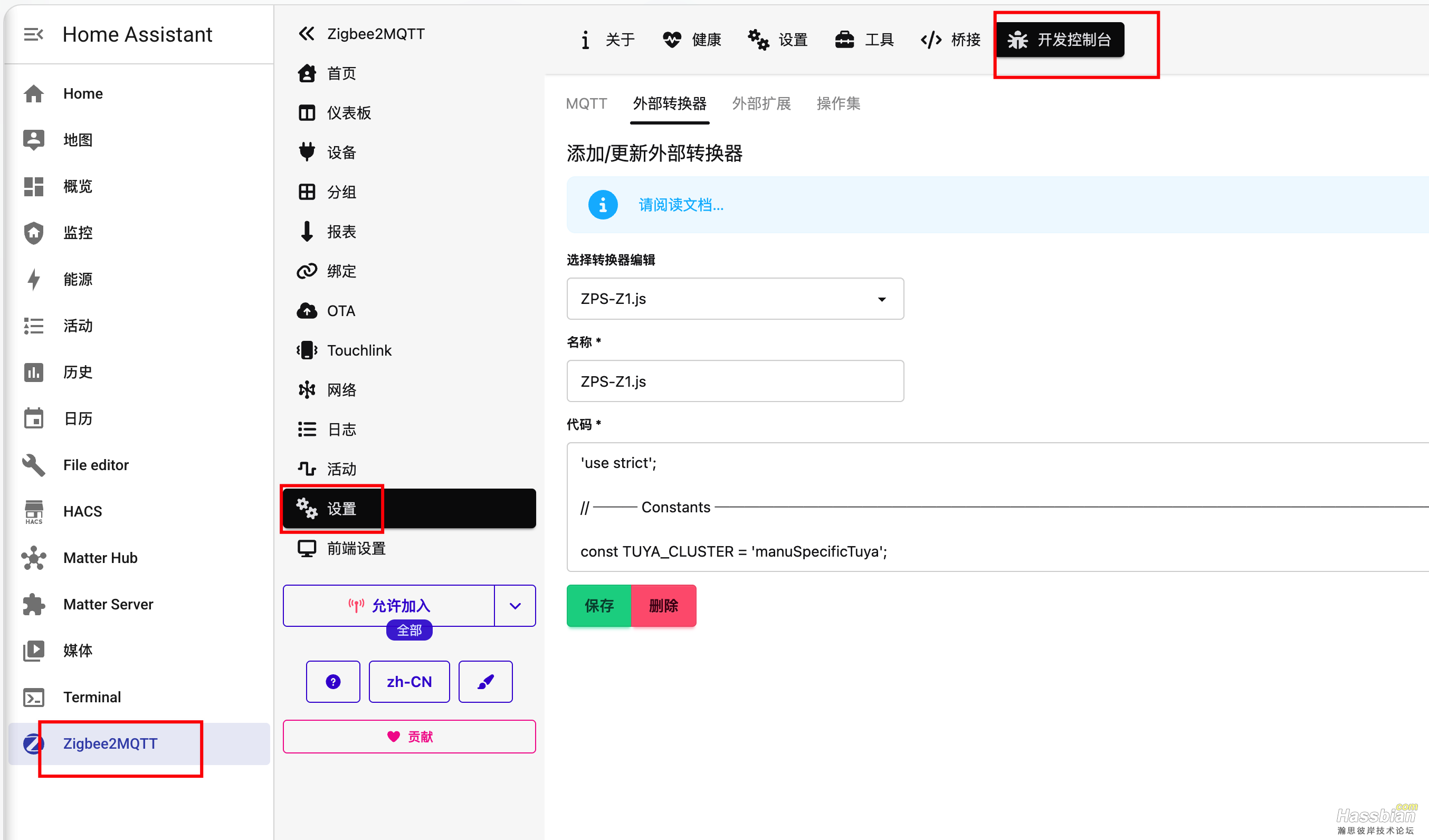Click the question mark help button
Viewport: 1429px width, 840px height.
coord(333,682)
